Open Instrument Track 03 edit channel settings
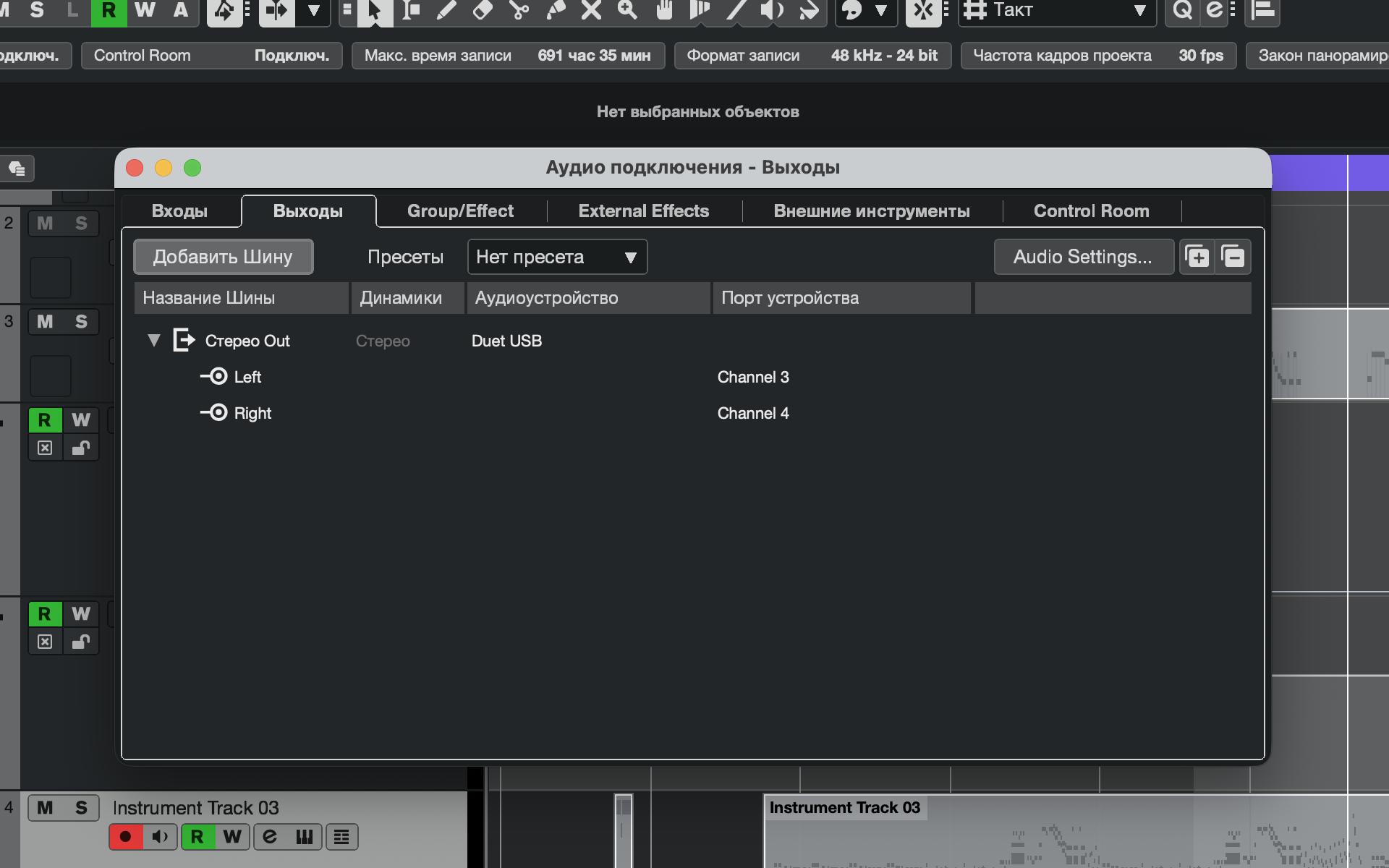This screenshot has width=1389, height=868. (x=270, y=837)
